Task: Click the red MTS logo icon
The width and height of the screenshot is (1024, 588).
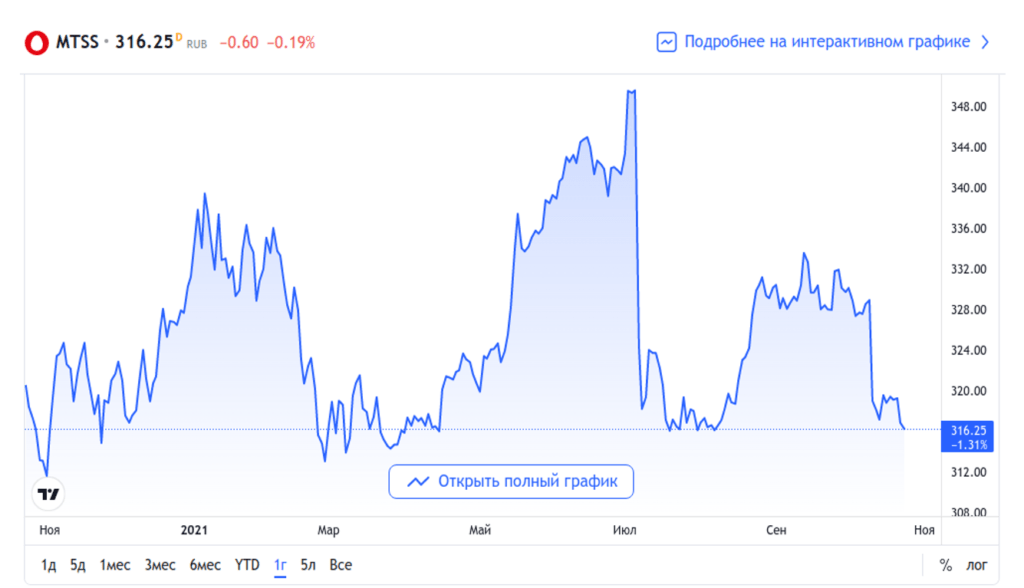Action: [x=37, y=42]
